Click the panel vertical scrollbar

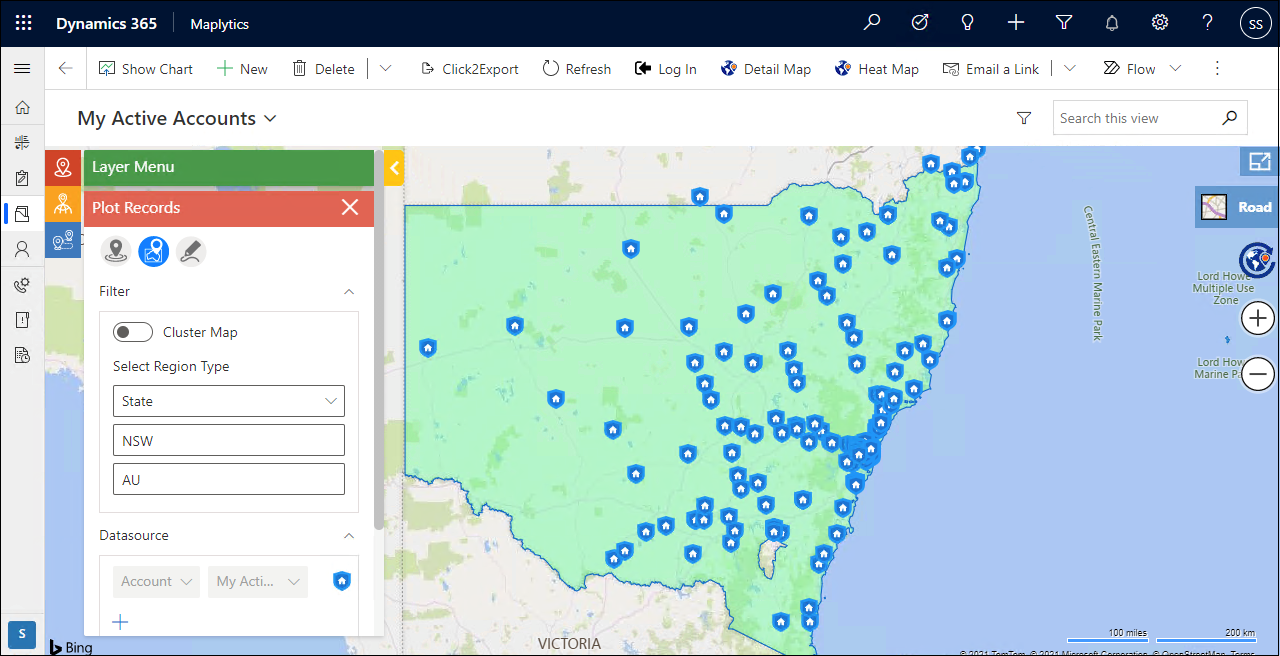point(378,340)
